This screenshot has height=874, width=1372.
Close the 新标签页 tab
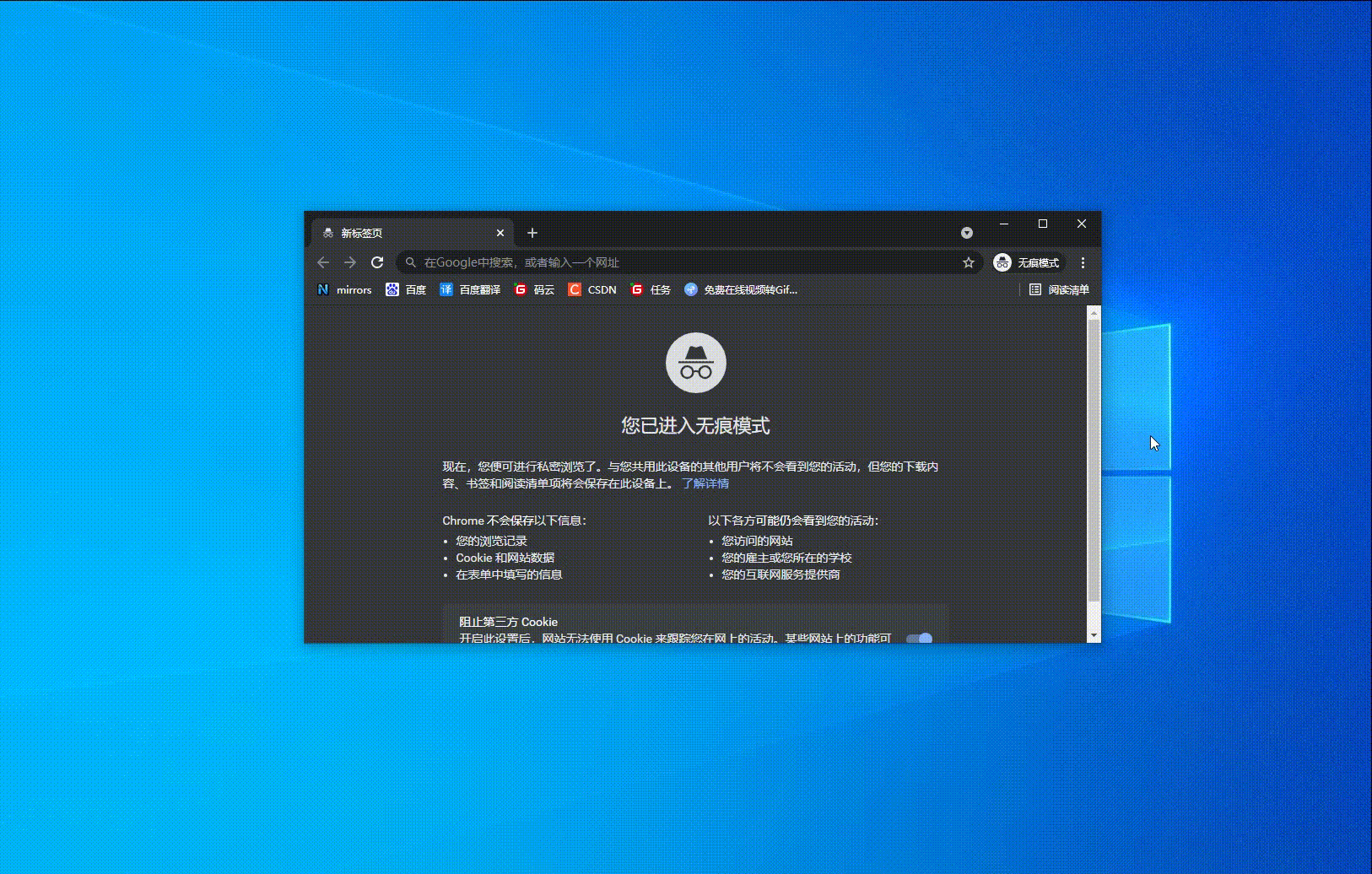500,233
